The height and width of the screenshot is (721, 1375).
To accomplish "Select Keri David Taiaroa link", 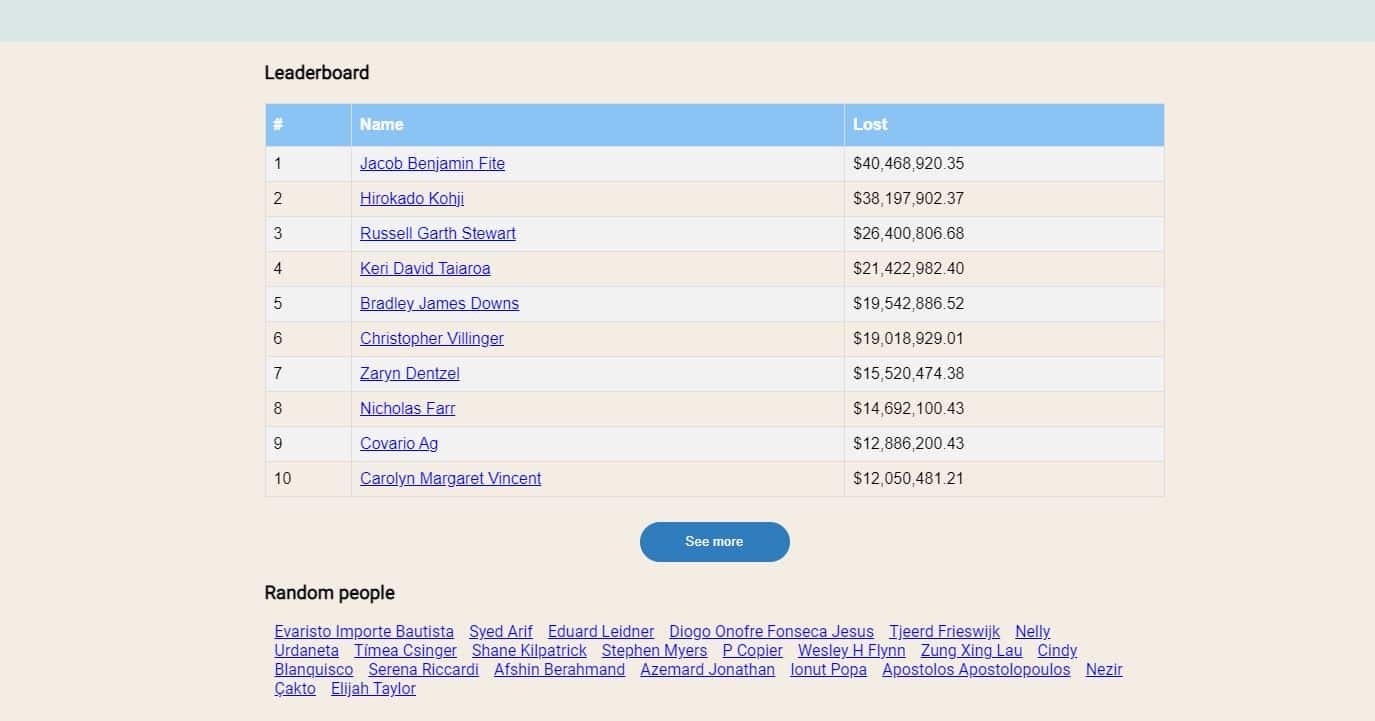I will (x=425, y=268).
